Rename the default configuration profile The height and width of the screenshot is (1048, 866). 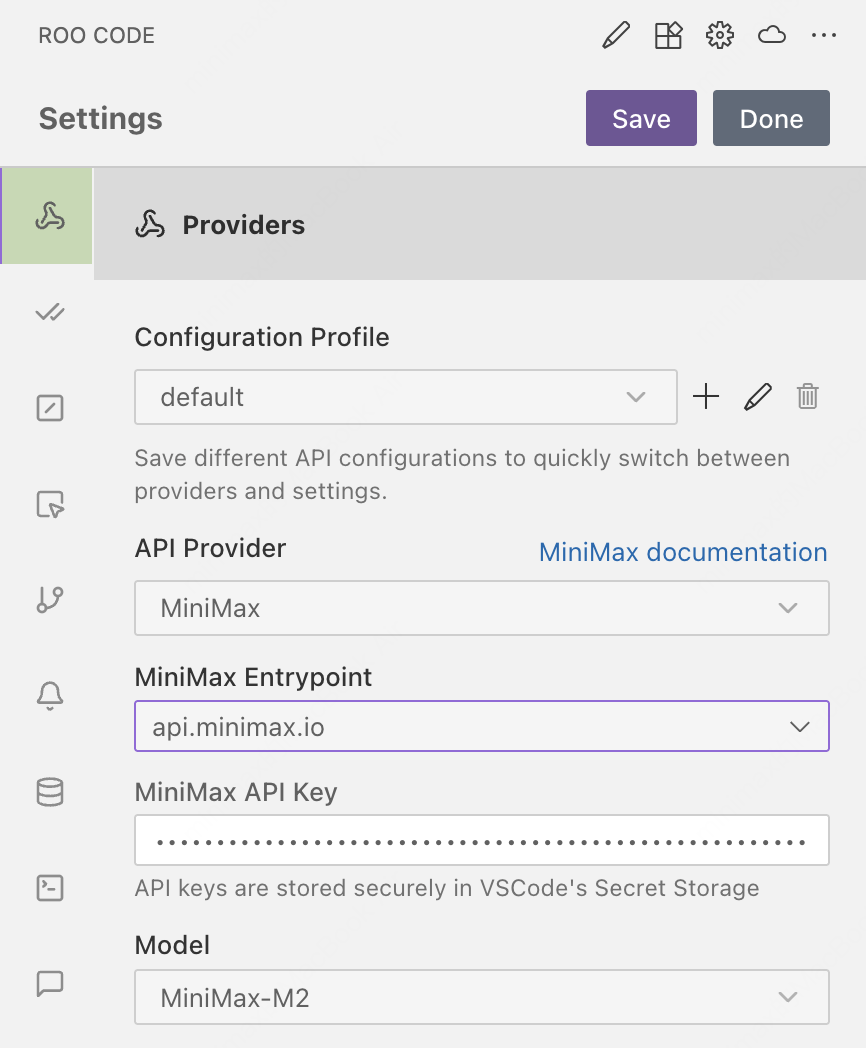tap(758, 397)
